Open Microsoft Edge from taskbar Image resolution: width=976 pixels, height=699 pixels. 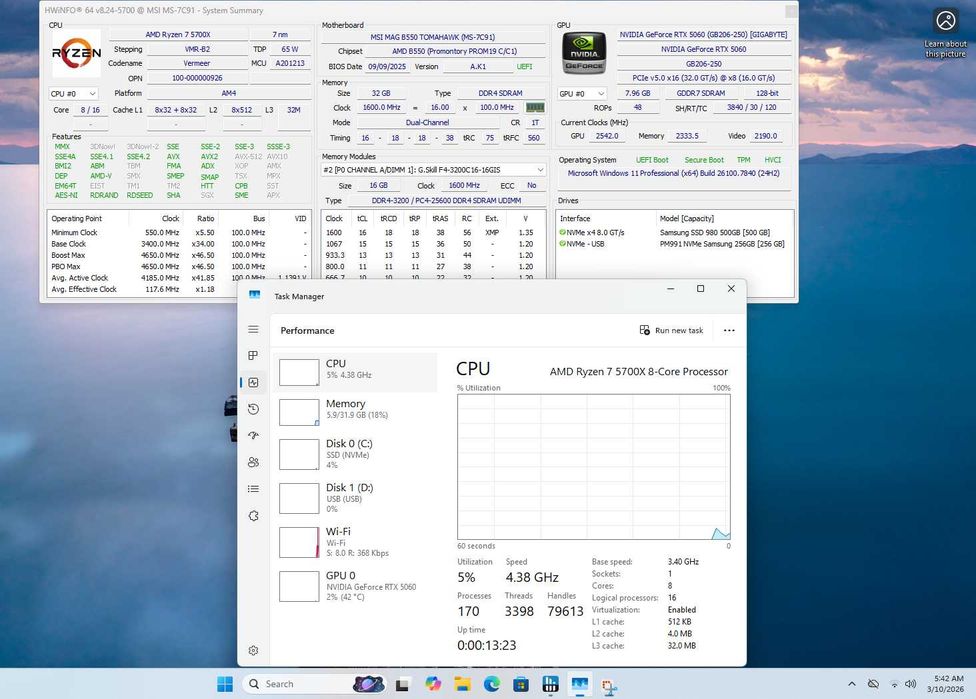click(x=492, y=684)
